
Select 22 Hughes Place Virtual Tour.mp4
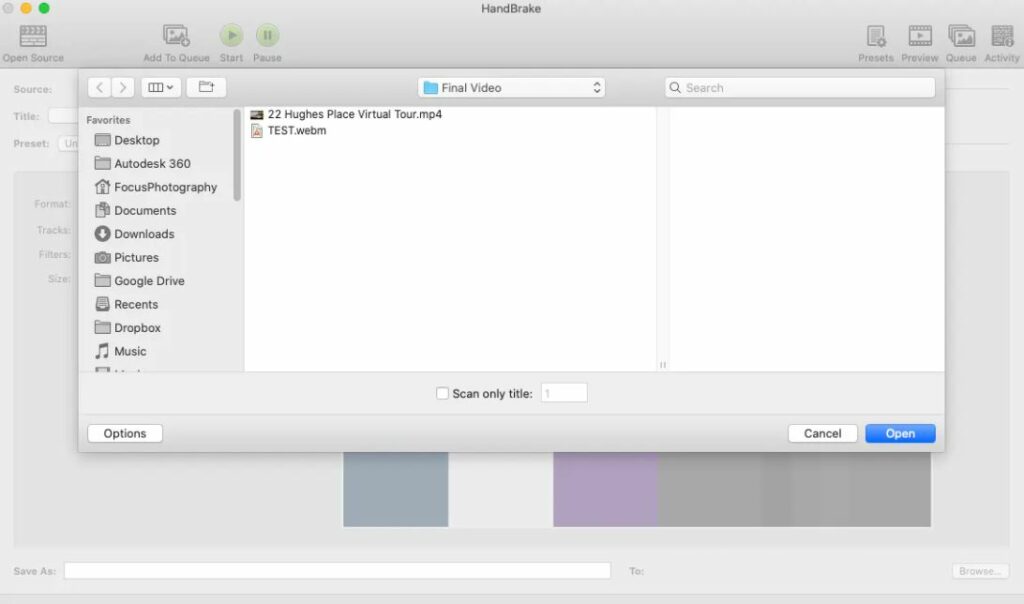(x=346, y=114)
